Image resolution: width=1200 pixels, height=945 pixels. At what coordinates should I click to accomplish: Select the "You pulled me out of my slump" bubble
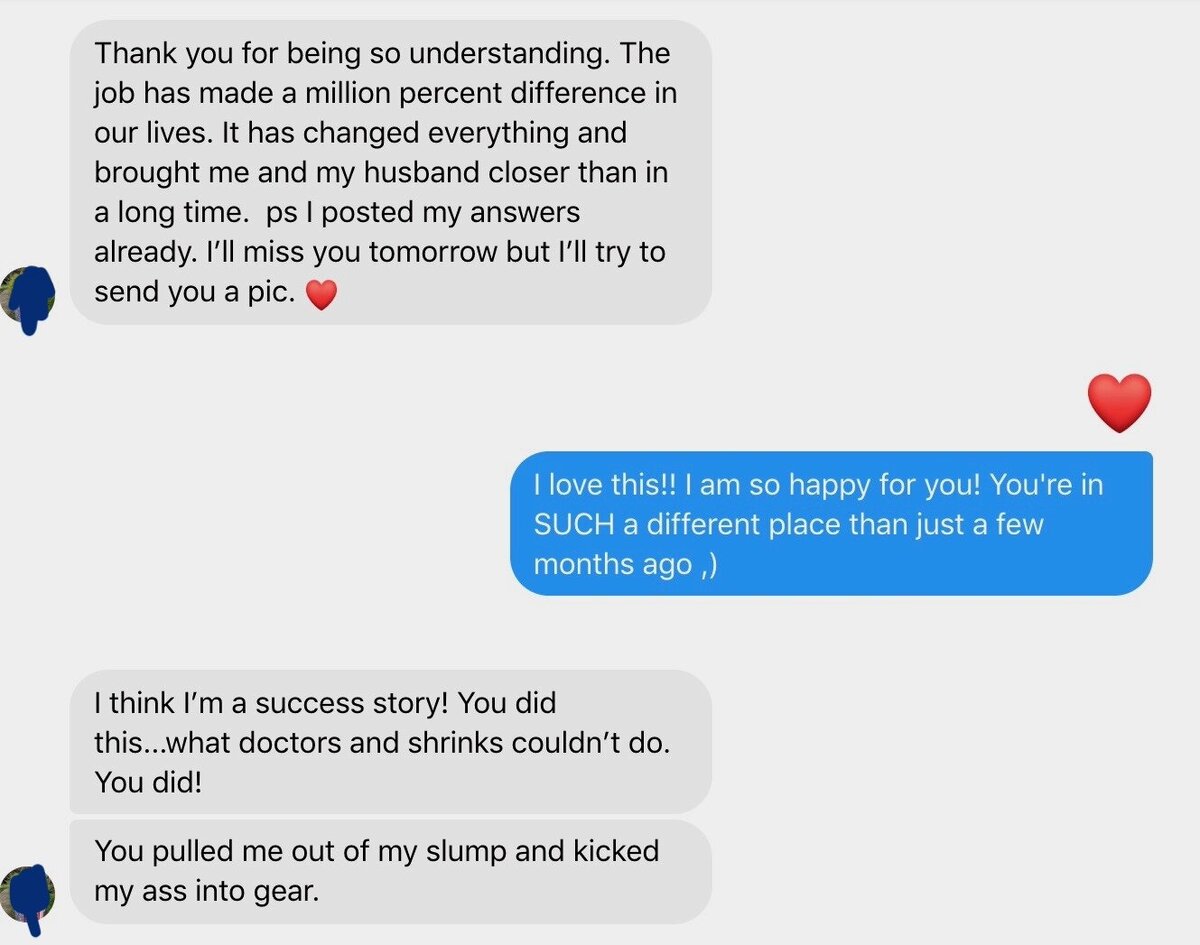click(x=390, y=871)
